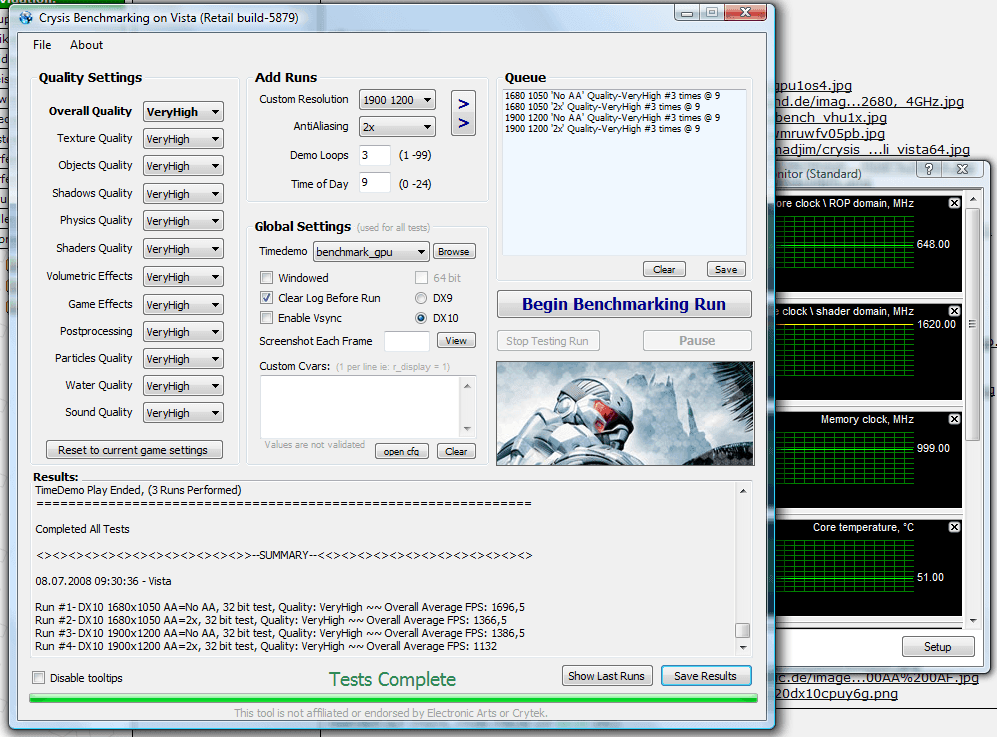Open the Texture Quality dropdown
997x737 pixels.
point(183,139)
